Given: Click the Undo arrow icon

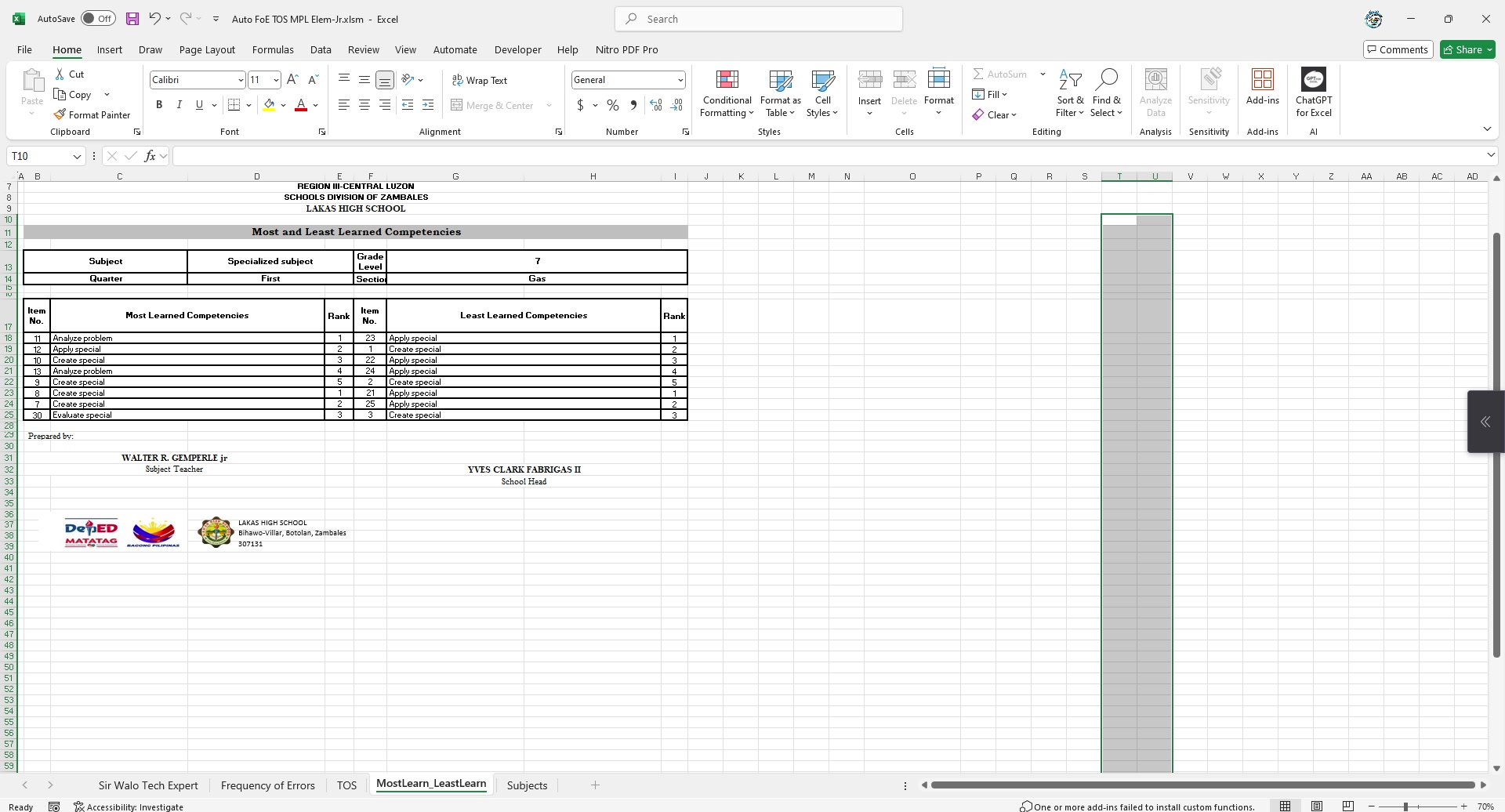Looking at the screenshot, I should pyautogui.click(x=155, y=19).
